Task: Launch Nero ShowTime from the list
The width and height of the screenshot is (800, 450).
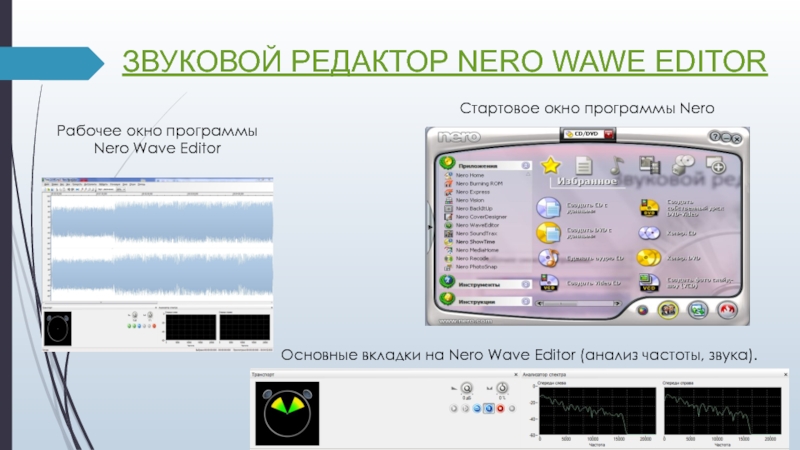Action: click(x=475, y=241)
